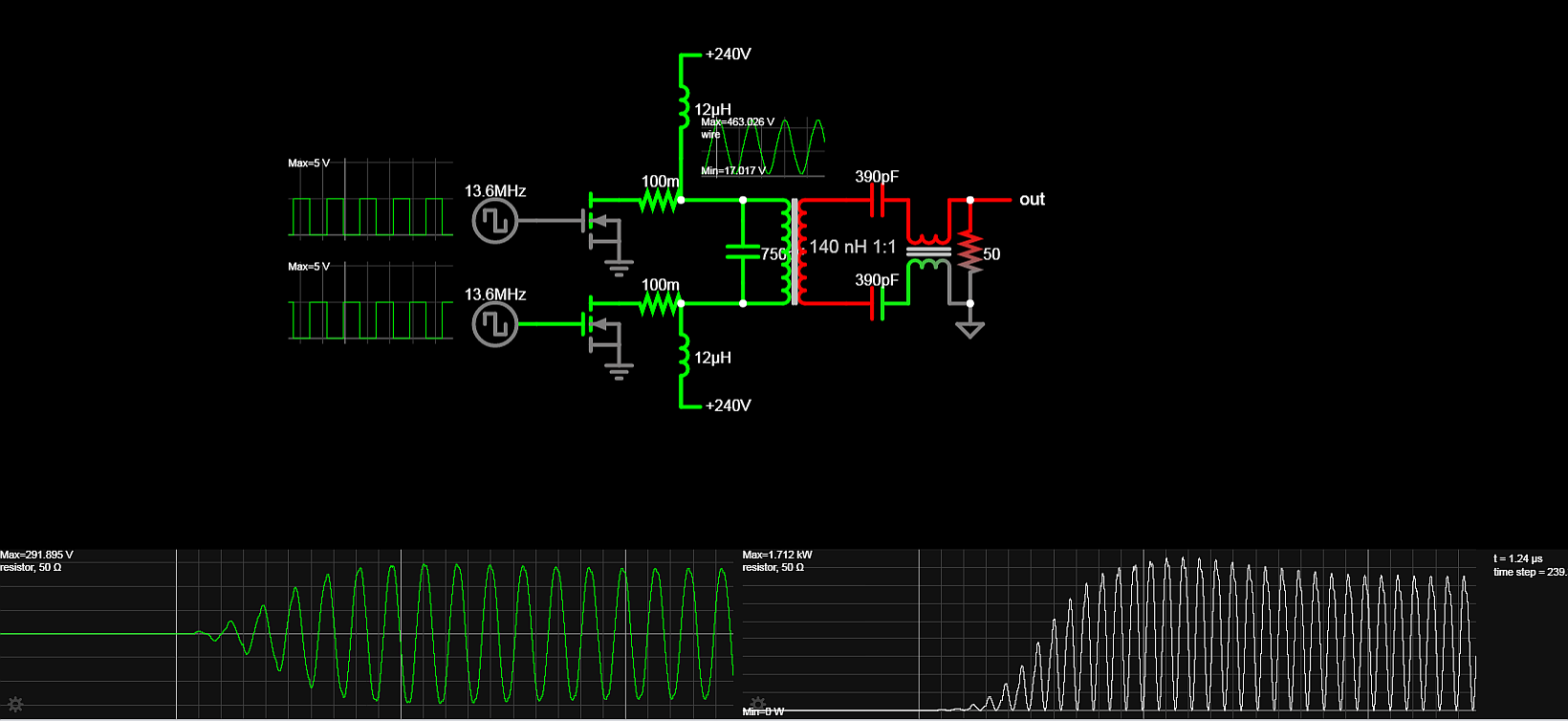Open settings gear of voltage scope

click(15, 704)
